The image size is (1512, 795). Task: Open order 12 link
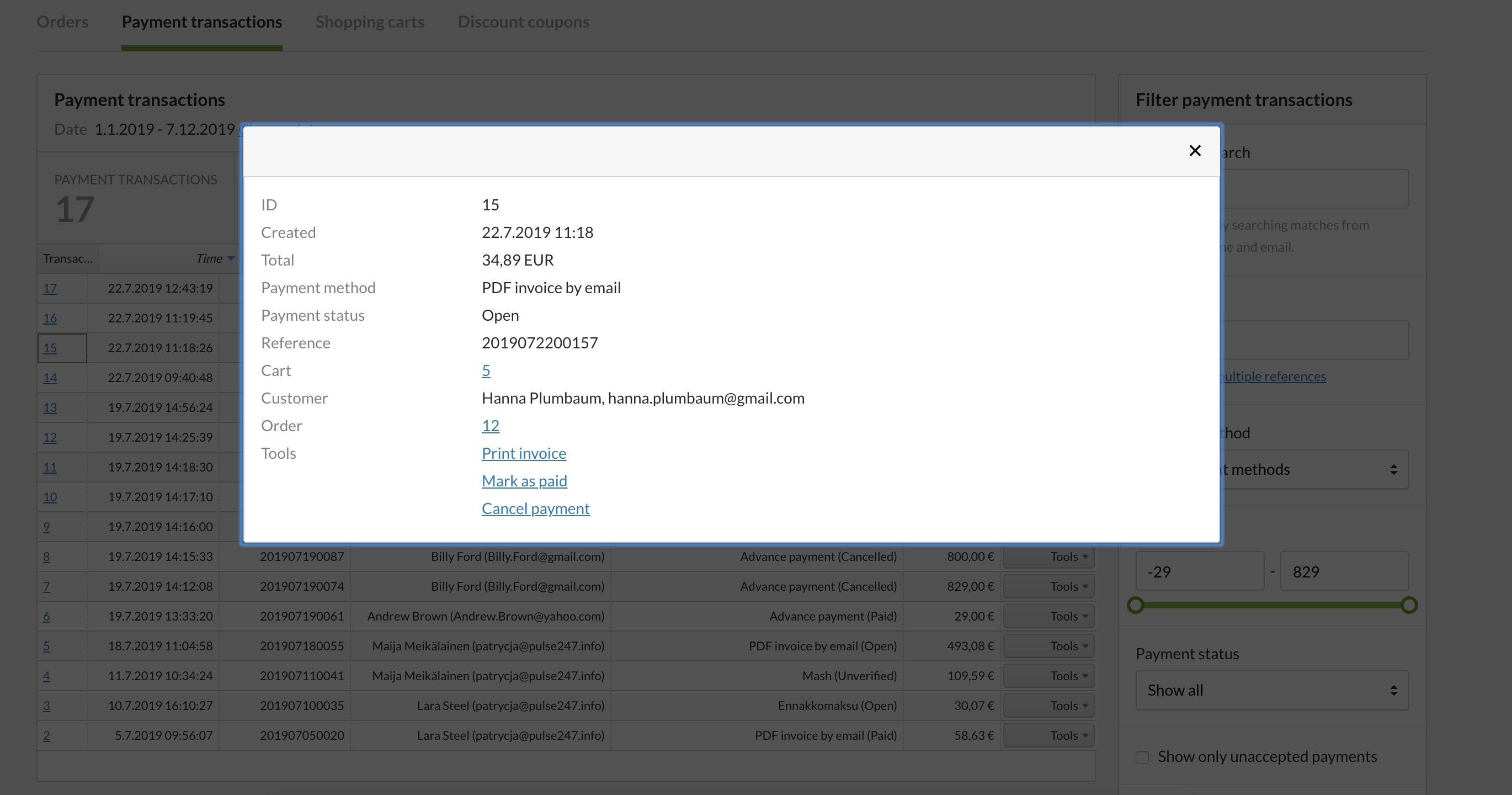pos(490,426)
